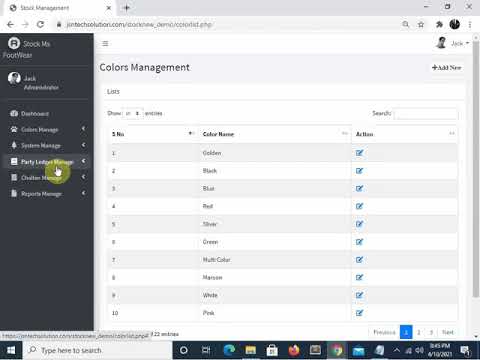The height and width of the screenshot is (360, 480).
Task: Click the zoom magnifier icon in address bar
Action: click(406, 24)
